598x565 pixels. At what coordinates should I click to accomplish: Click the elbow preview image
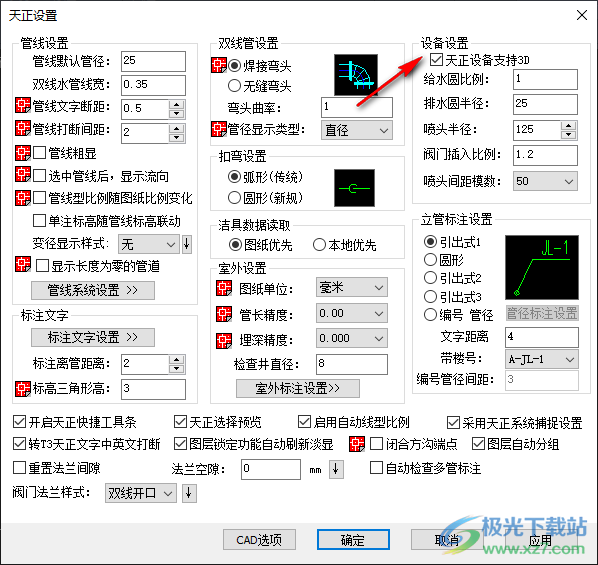tap(356, 75)
